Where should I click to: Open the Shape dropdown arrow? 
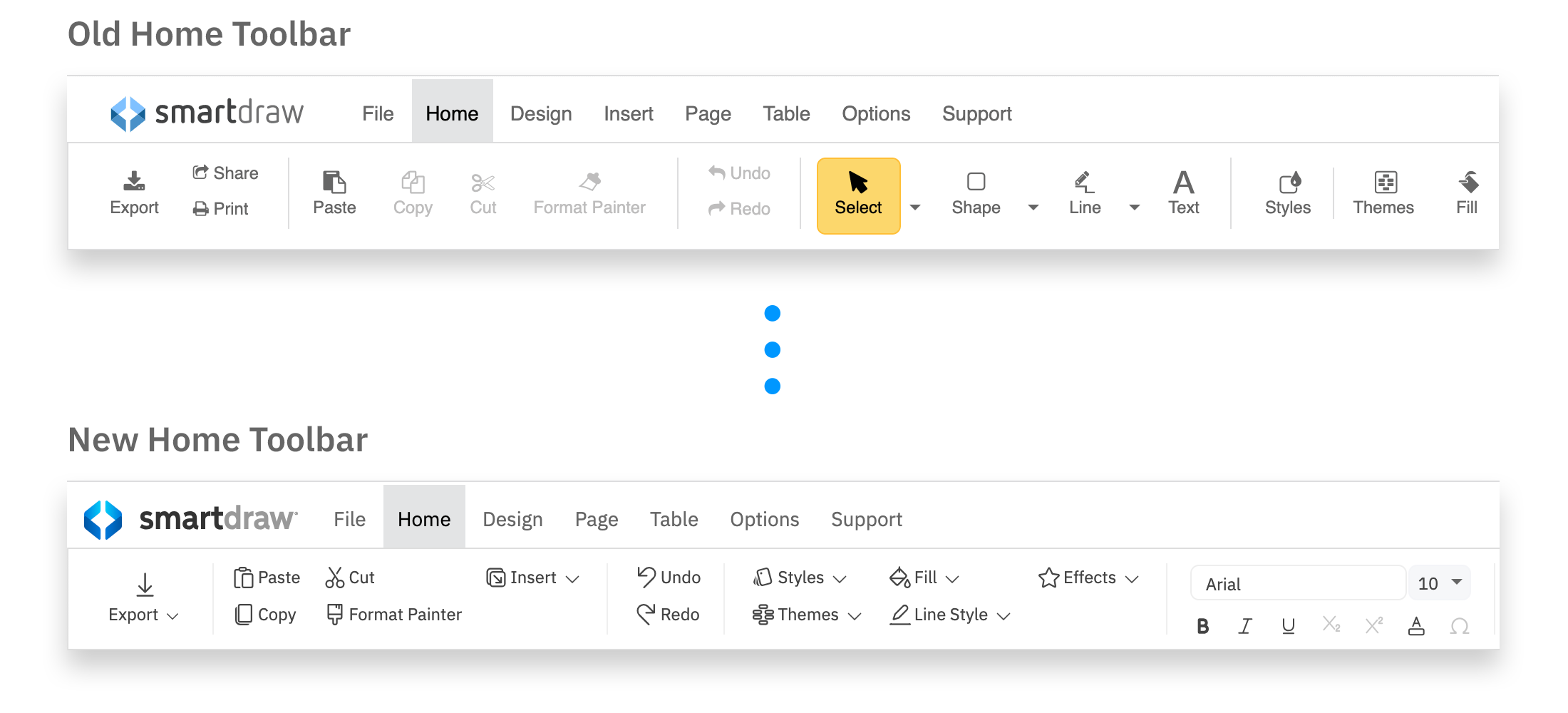pos(1033,207)
